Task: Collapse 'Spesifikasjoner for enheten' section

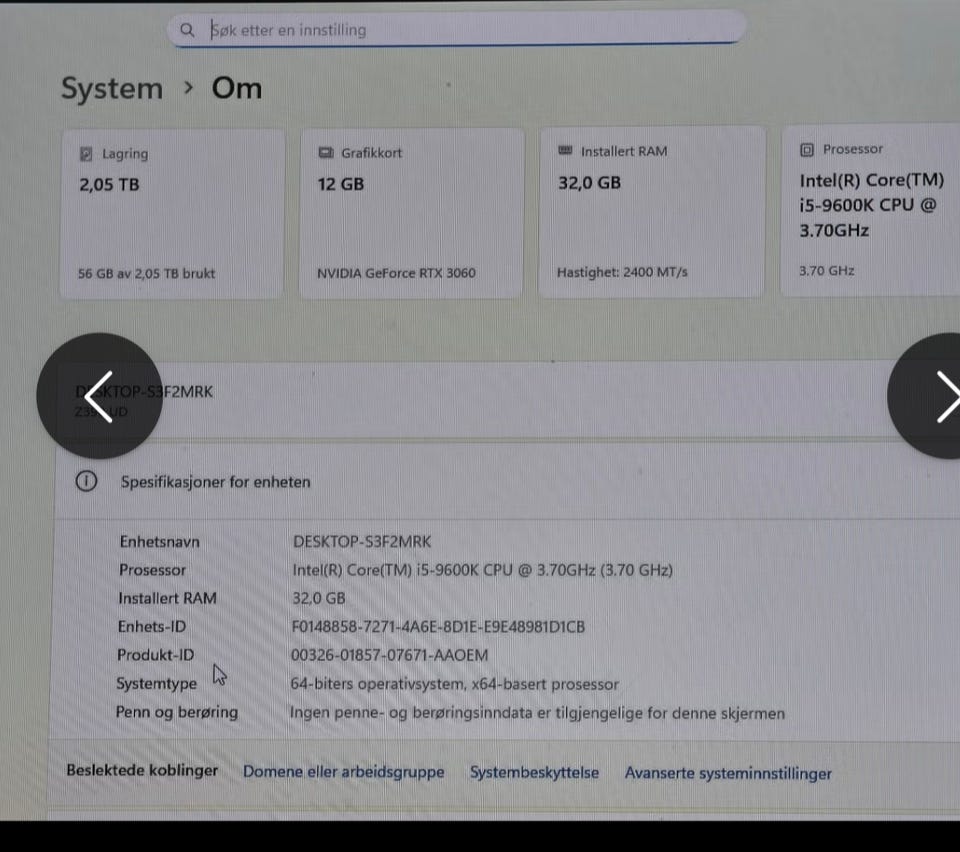Action: [507, 482]
